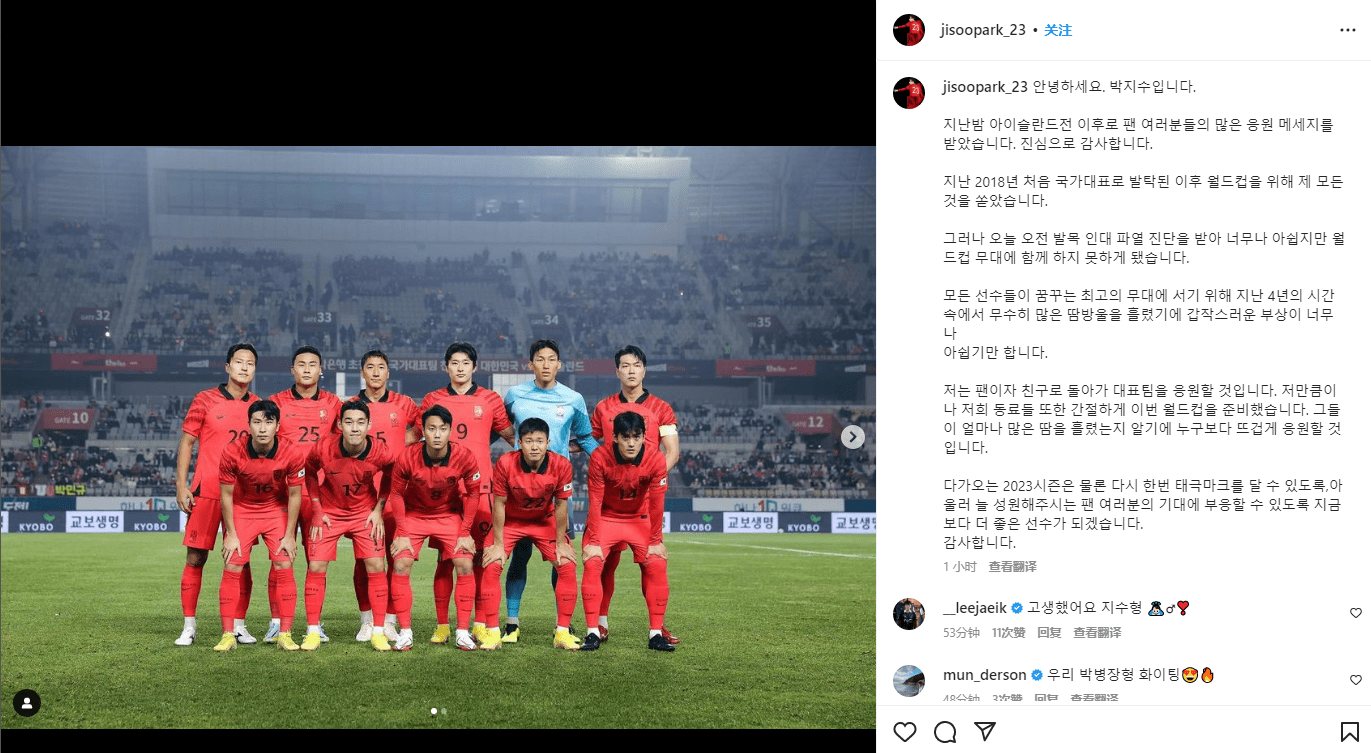Like mun_derson's comment heart
The width and height of the screenshot is (1371, 753).
tap(1356, 680)
